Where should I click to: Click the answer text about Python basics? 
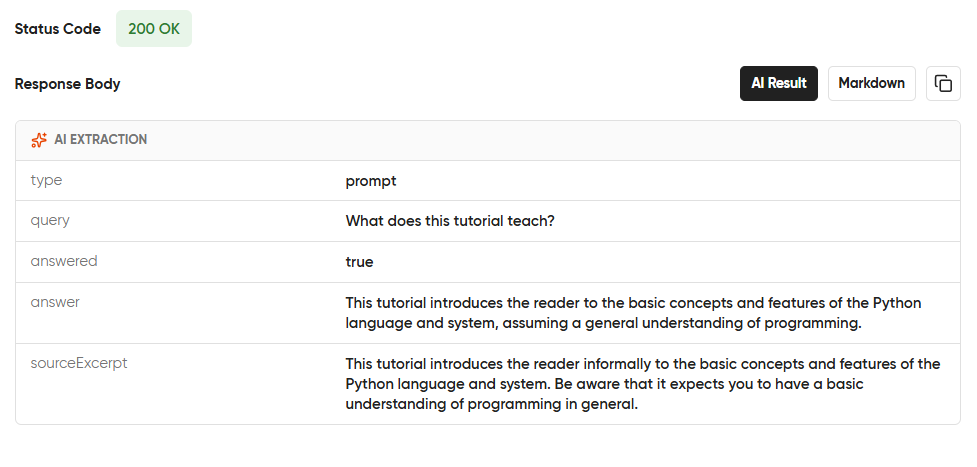pyautogui.click(x=633, y=313)
